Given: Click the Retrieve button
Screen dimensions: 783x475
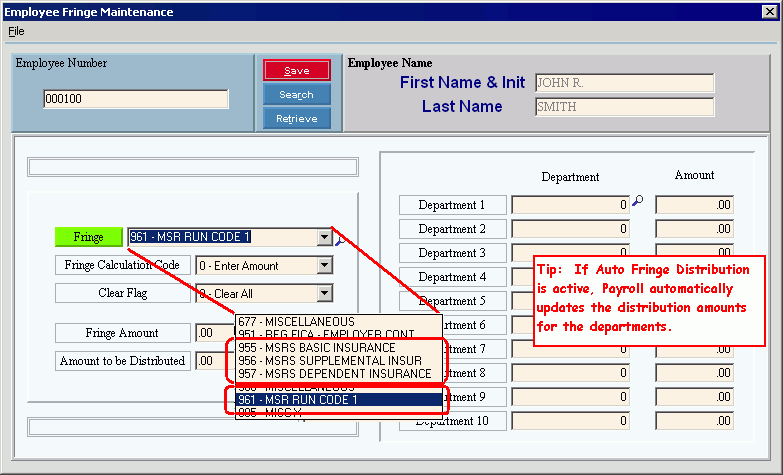Looking at the screenshot, I should pos(296,119).
